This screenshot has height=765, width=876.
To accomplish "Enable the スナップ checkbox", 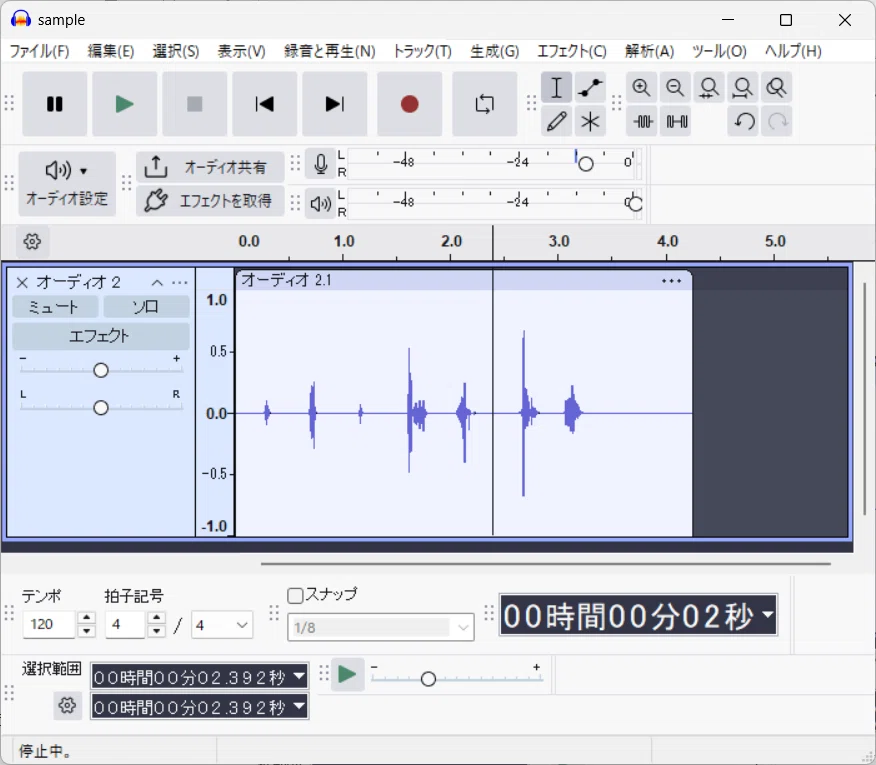I will pyautogui.click(x=295, y=596).
